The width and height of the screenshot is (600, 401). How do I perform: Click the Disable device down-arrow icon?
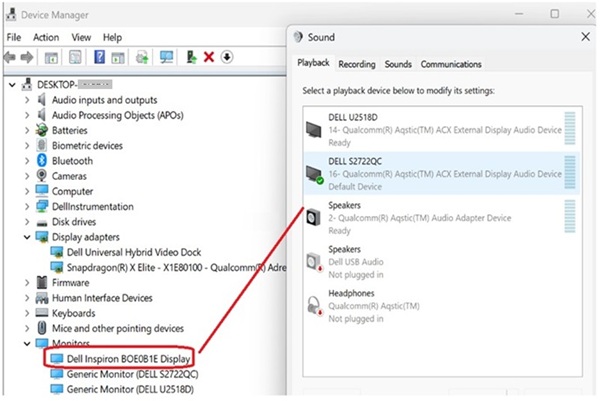(x=227, y=57)
